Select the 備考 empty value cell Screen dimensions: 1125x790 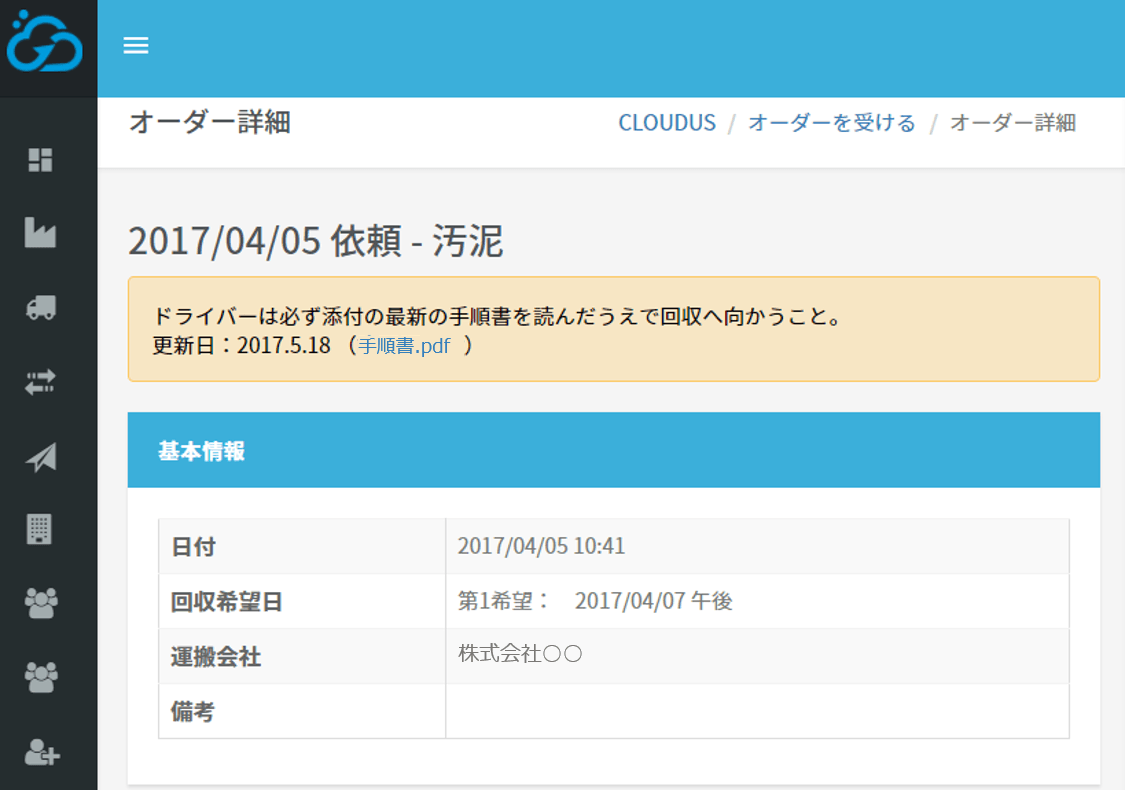757,710
